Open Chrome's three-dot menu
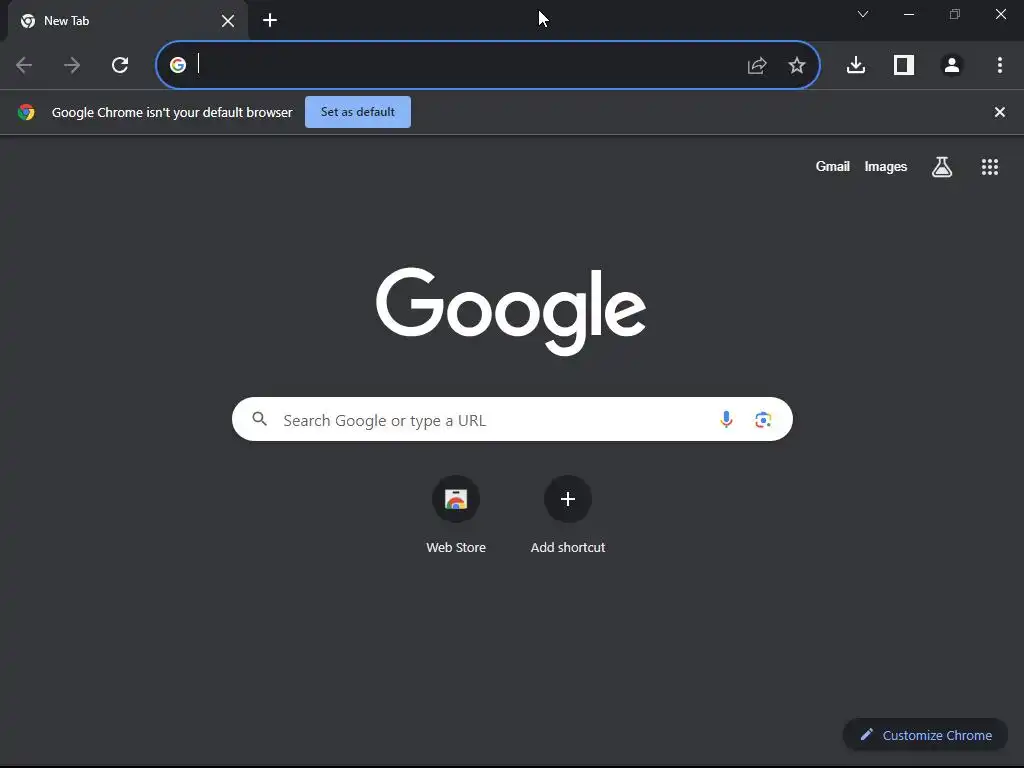1024x768 pixels. tap(1000, 65)
